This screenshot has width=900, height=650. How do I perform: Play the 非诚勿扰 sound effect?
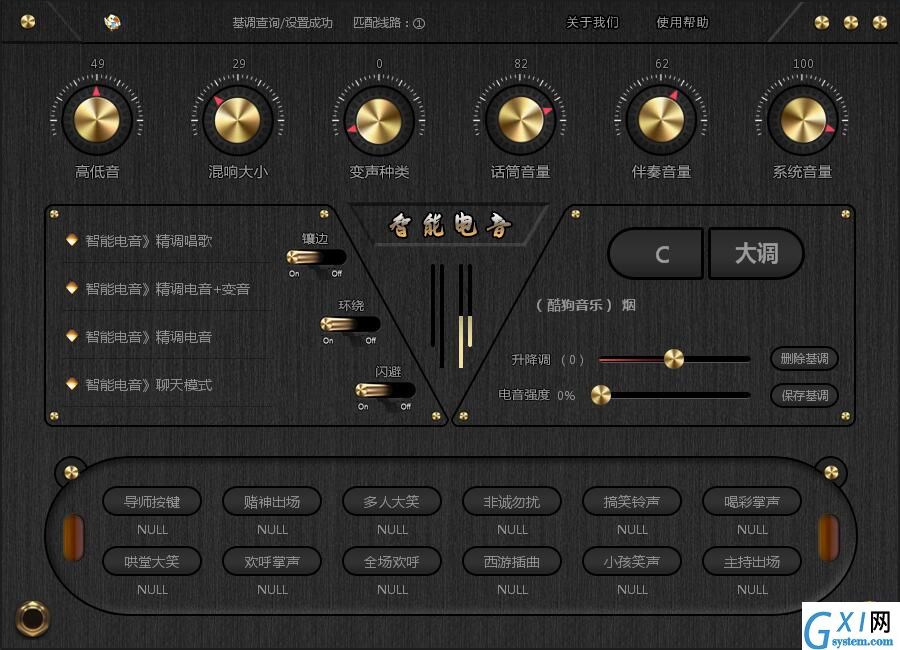pyautogui.click(x=512, y=501)
